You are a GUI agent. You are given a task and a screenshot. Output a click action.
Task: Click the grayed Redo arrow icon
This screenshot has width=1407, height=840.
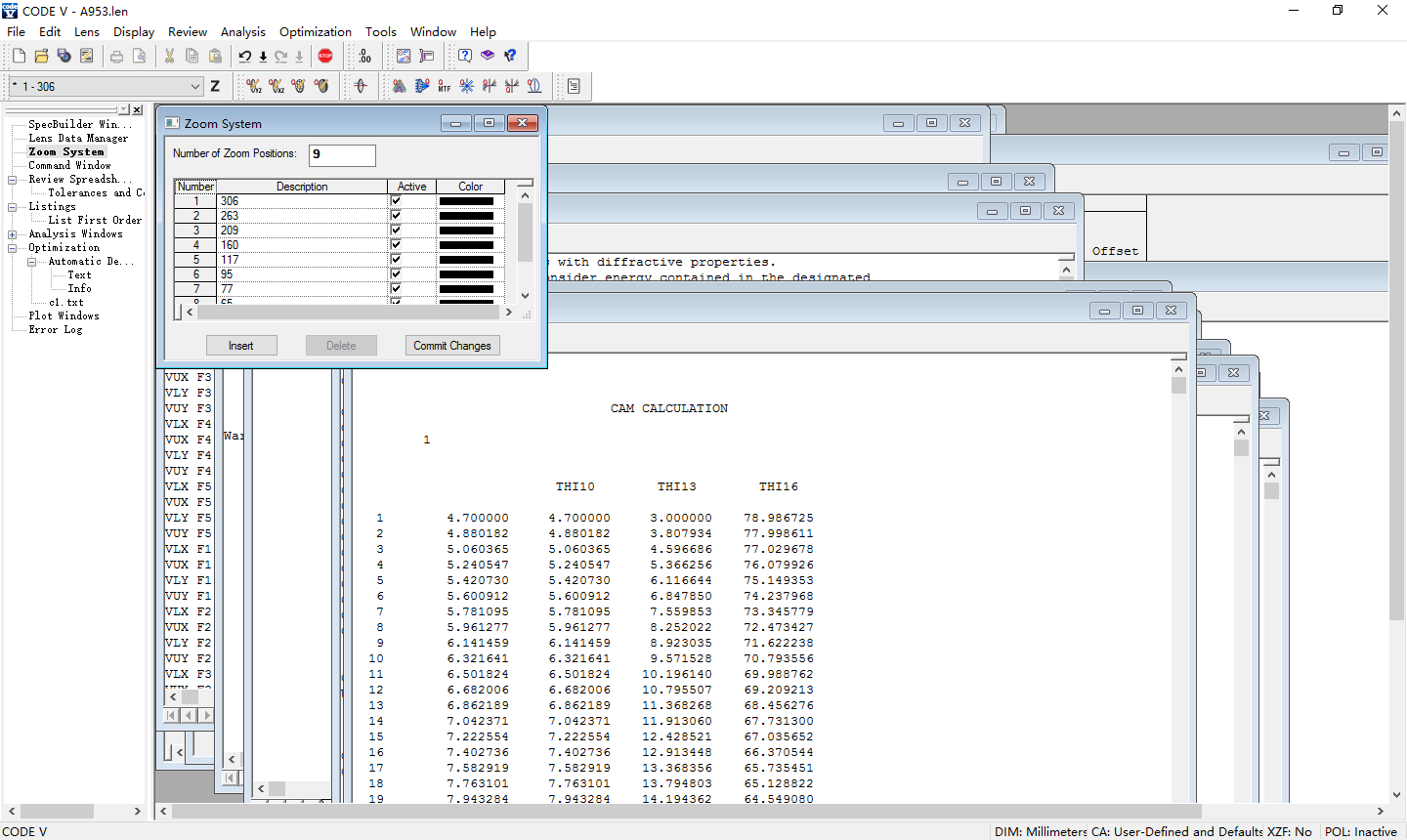(x=280, y=56)
